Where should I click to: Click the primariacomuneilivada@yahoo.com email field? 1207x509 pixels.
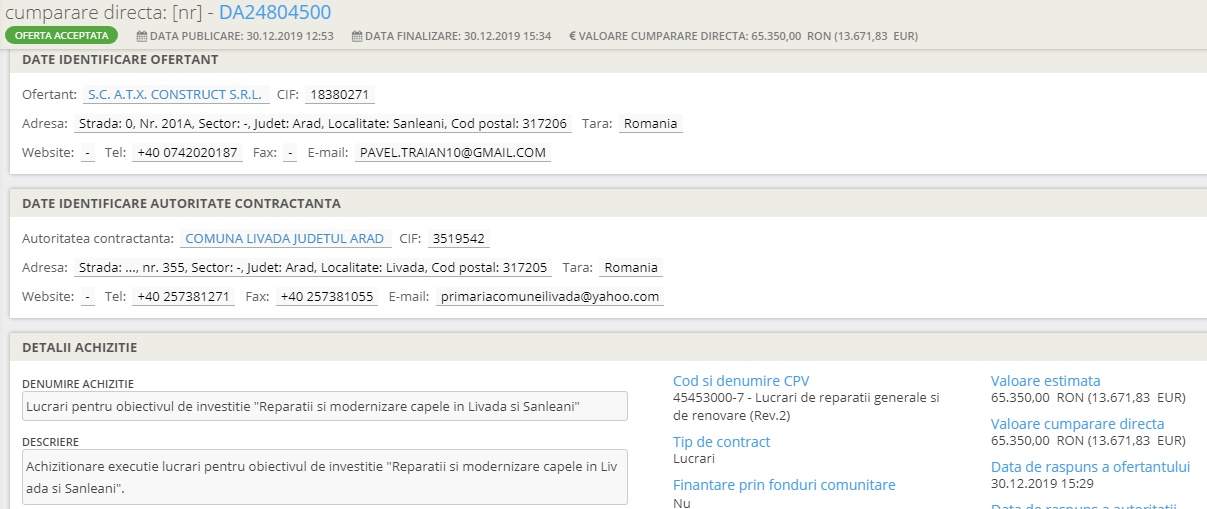[550, 297]
